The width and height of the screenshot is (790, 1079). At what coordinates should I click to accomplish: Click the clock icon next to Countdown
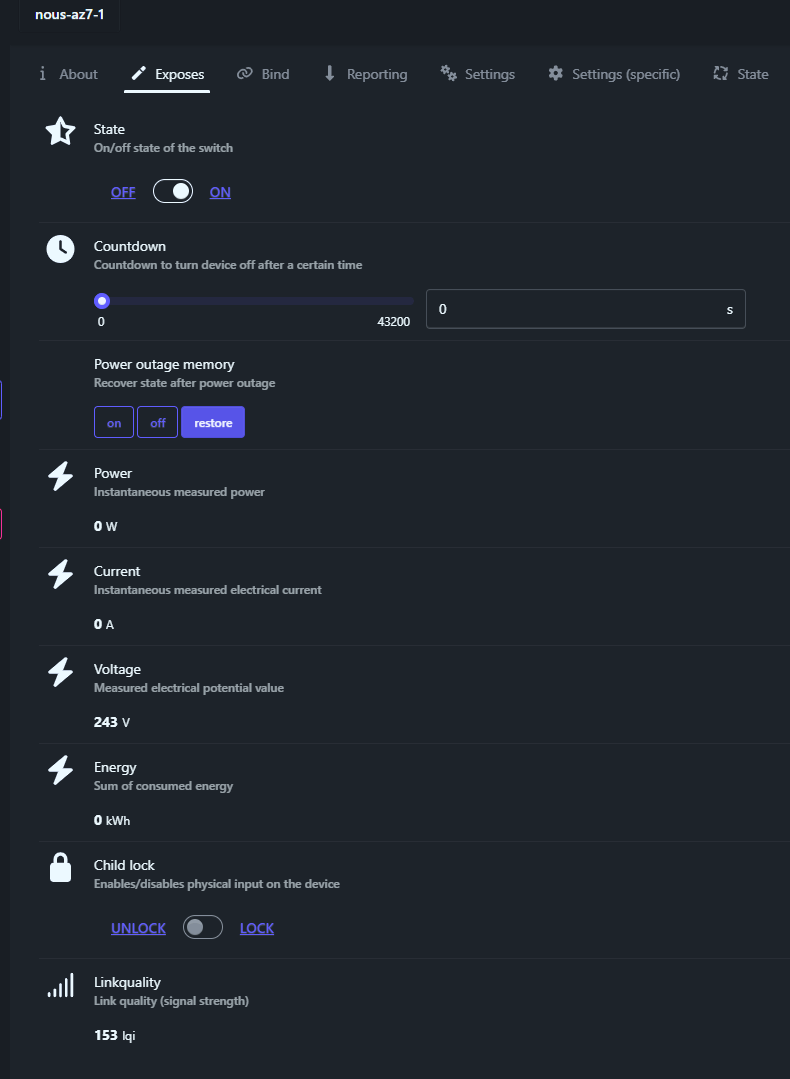click(61, 249)
